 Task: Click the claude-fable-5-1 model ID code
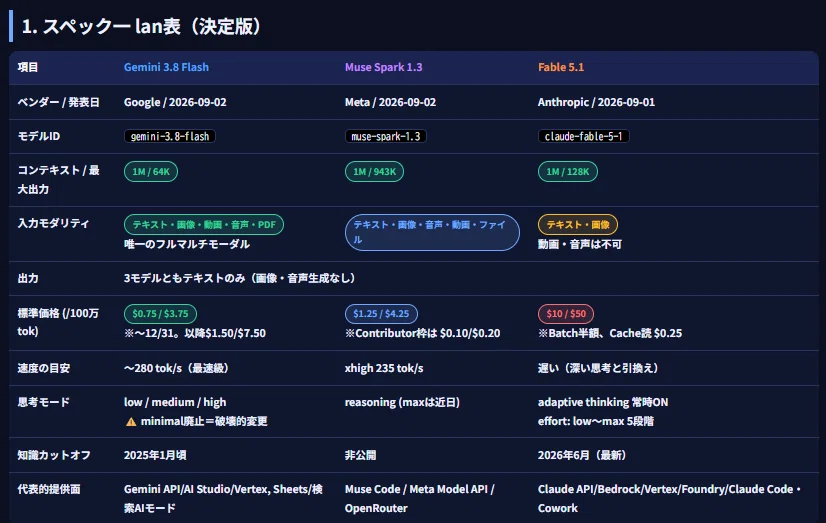(x=584, y=136)
